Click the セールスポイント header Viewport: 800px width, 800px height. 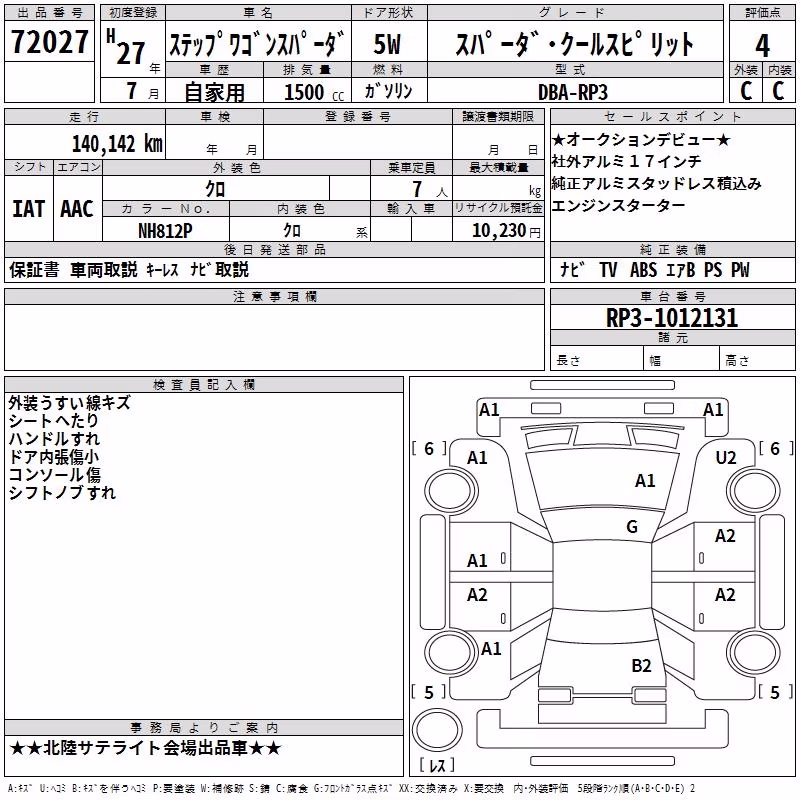coord(672,116)
